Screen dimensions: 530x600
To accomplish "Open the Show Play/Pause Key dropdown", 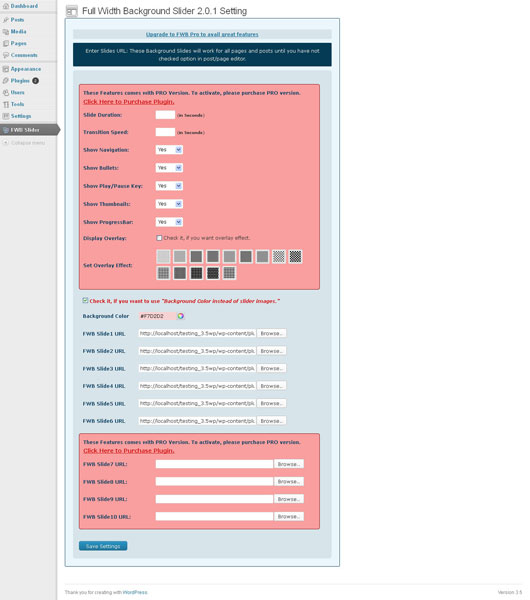I will (169, 186).
